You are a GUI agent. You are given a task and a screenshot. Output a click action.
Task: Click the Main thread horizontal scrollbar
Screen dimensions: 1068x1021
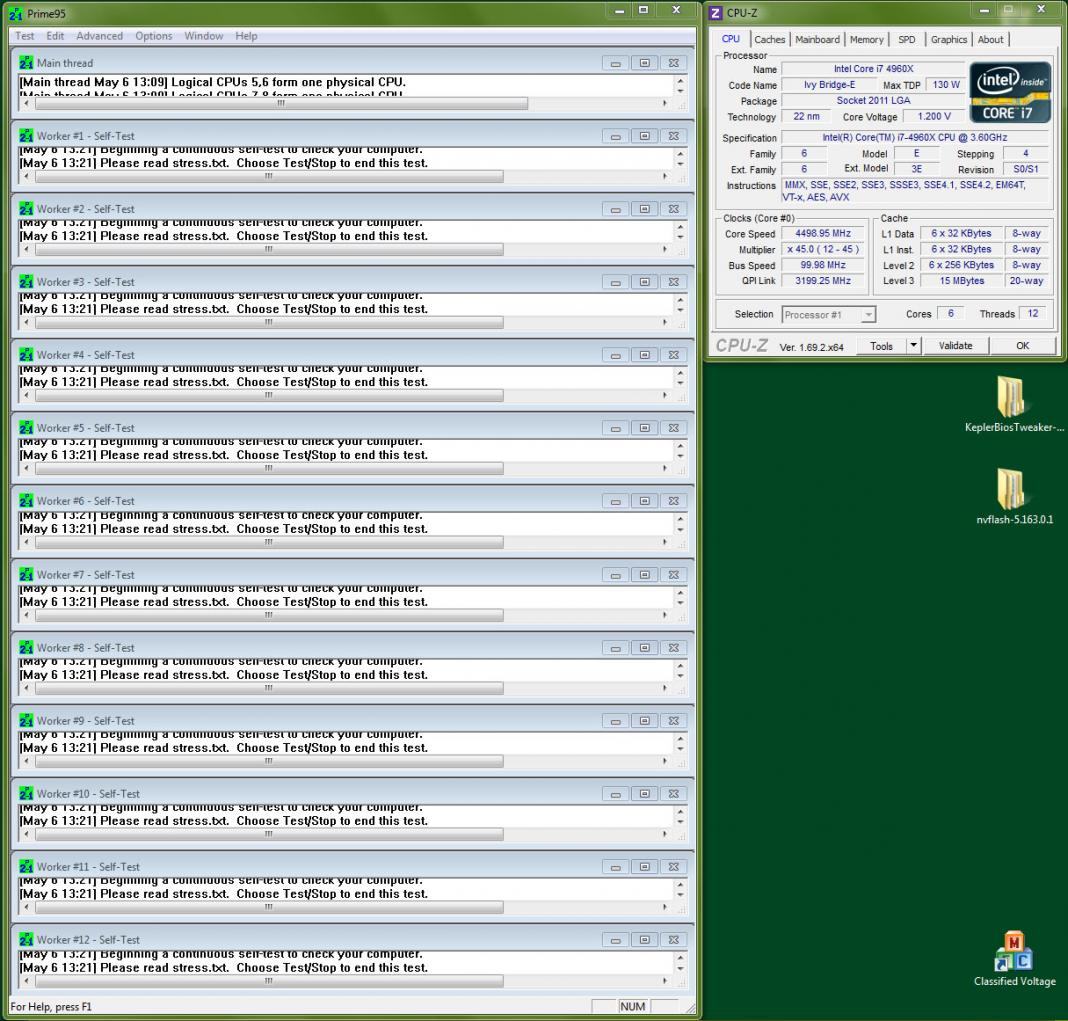click(x=346, y=104)
